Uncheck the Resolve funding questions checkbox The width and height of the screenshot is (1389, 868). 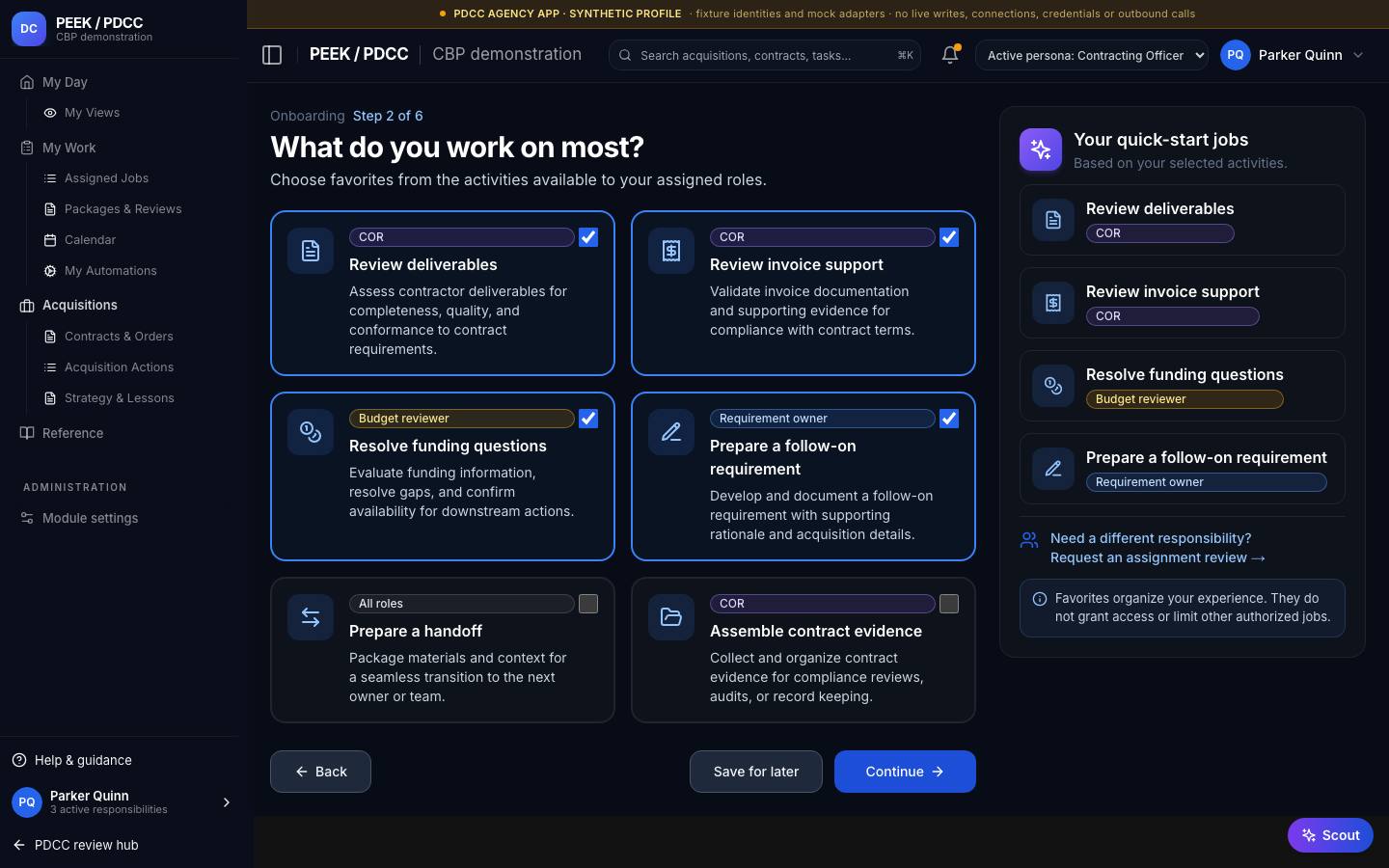coord(588,419)
